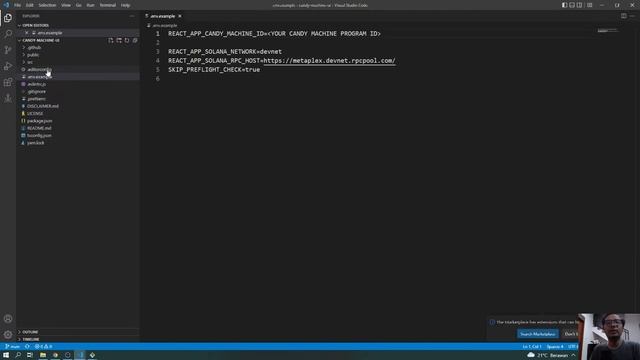Image resolution: width=640 pixels, height=360 pixels.
Task: Click the Spaces: 4 indentation indicator
Action: (555, 347)
